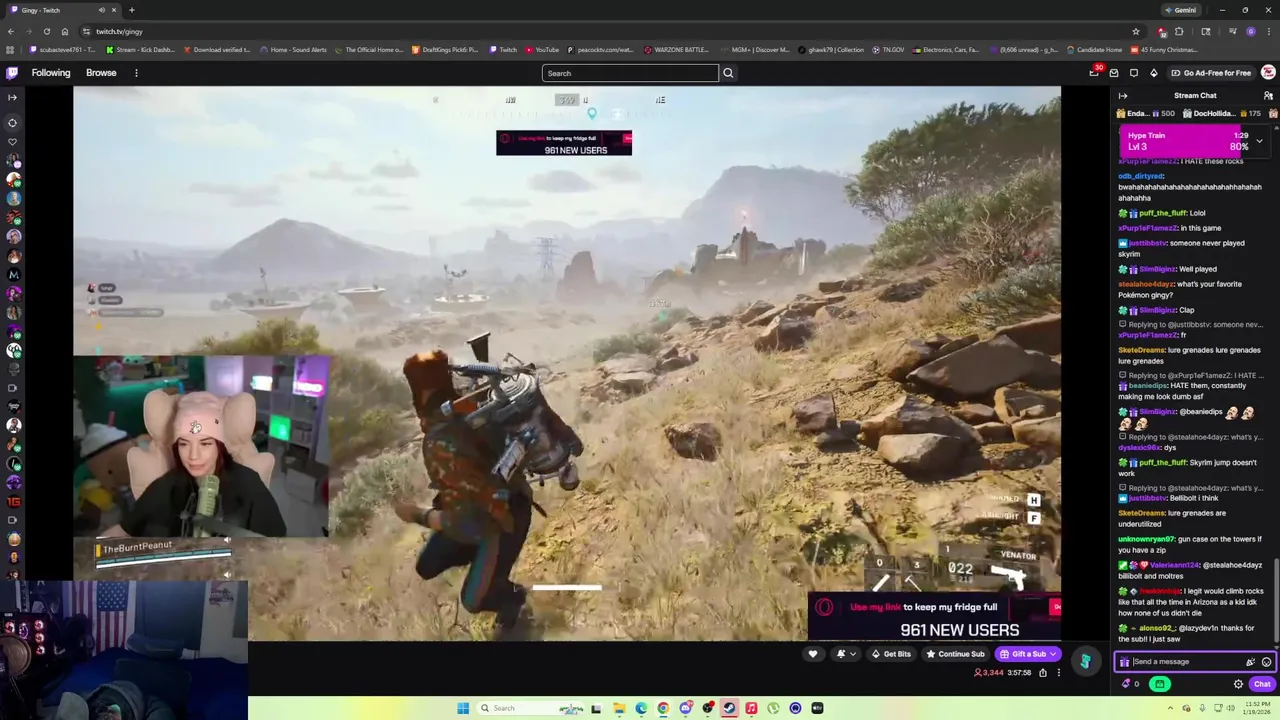Click the Continue Sub button
Screen dimensions: 1280x720
tap(955, 654)
